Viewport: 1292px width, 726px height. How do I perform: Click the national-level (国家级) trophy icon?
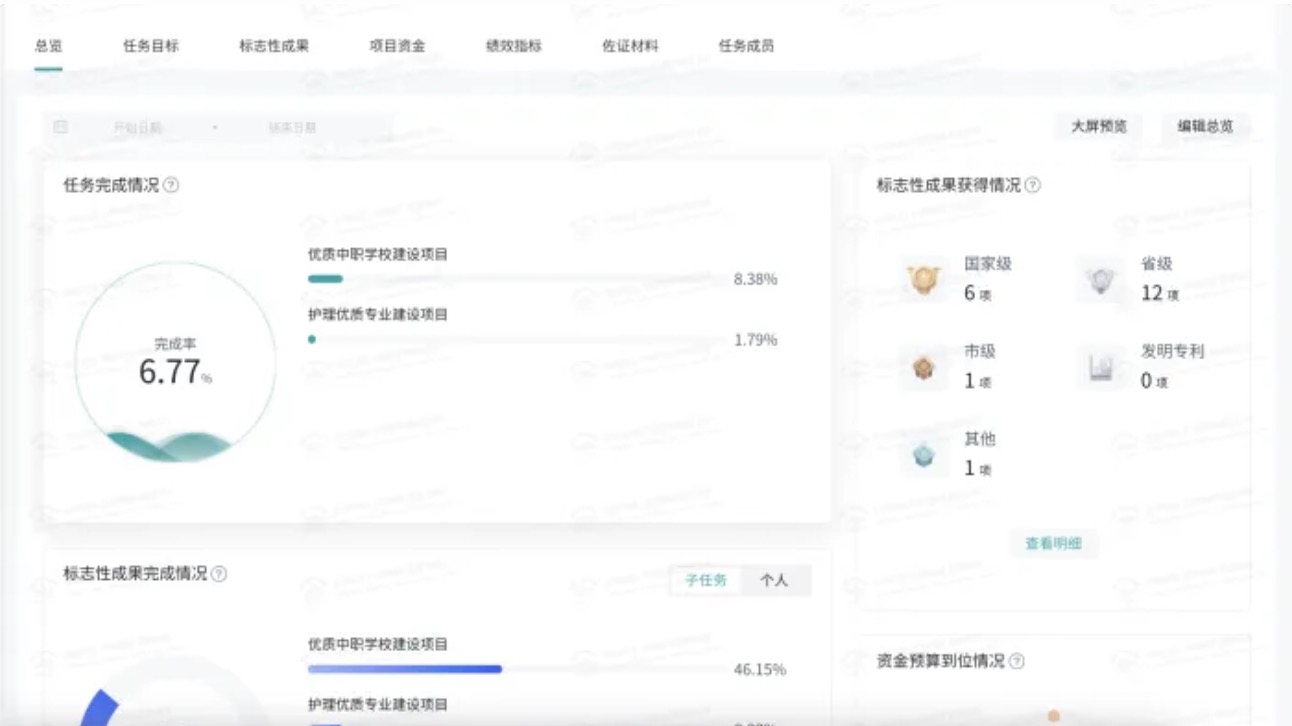(922, 280)
